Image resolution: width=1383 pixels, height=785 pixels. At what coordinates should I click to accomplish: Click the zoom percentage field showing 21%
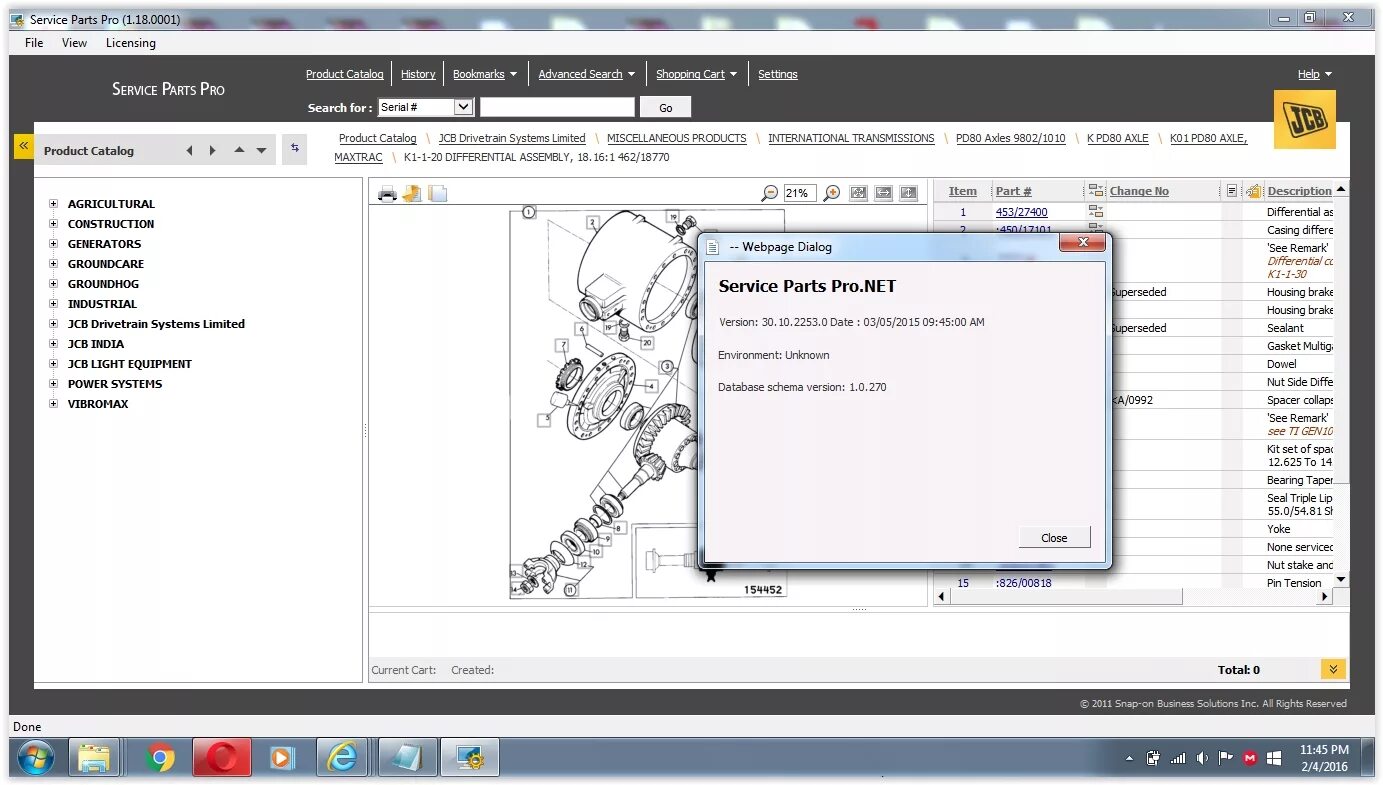[799, 193]
